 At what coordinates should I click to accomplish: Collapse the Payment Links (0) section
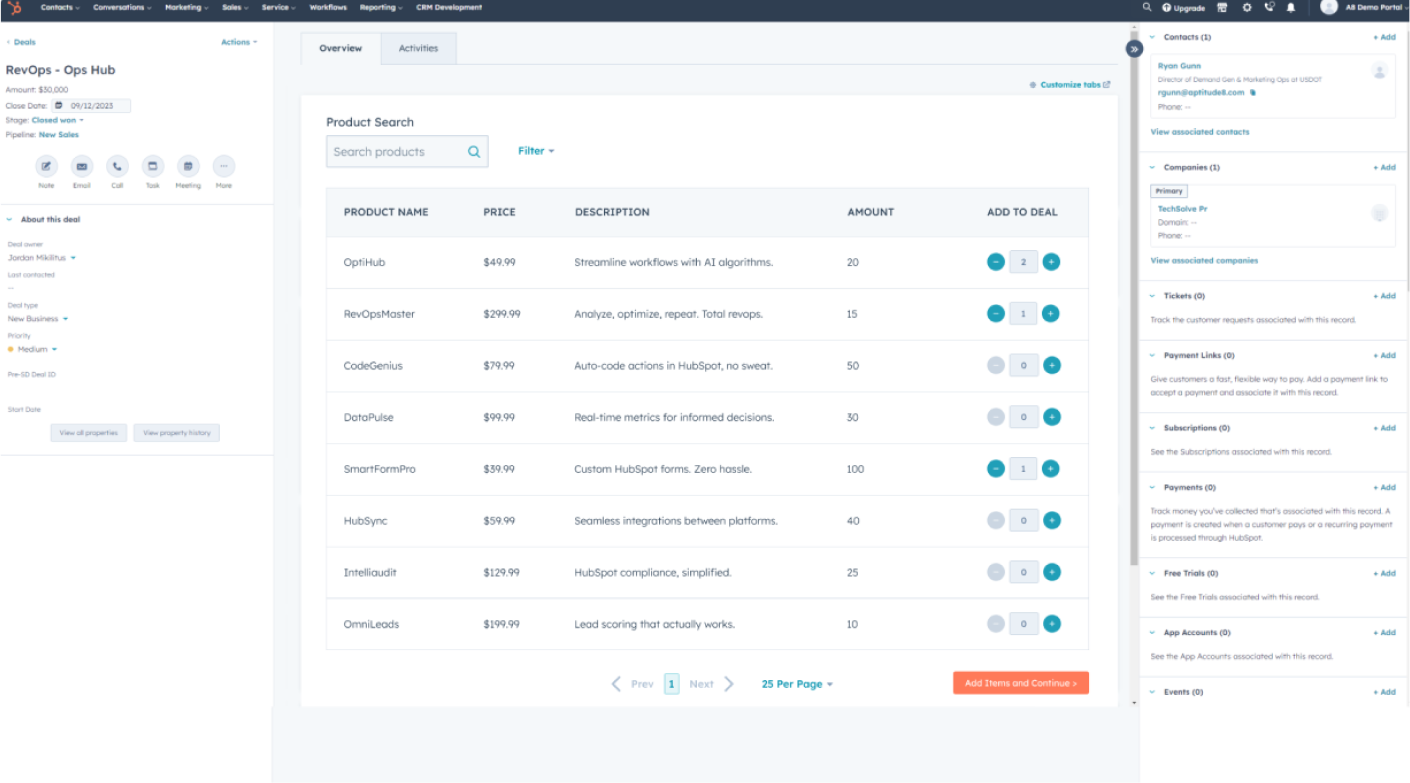tap(1152, 355)
